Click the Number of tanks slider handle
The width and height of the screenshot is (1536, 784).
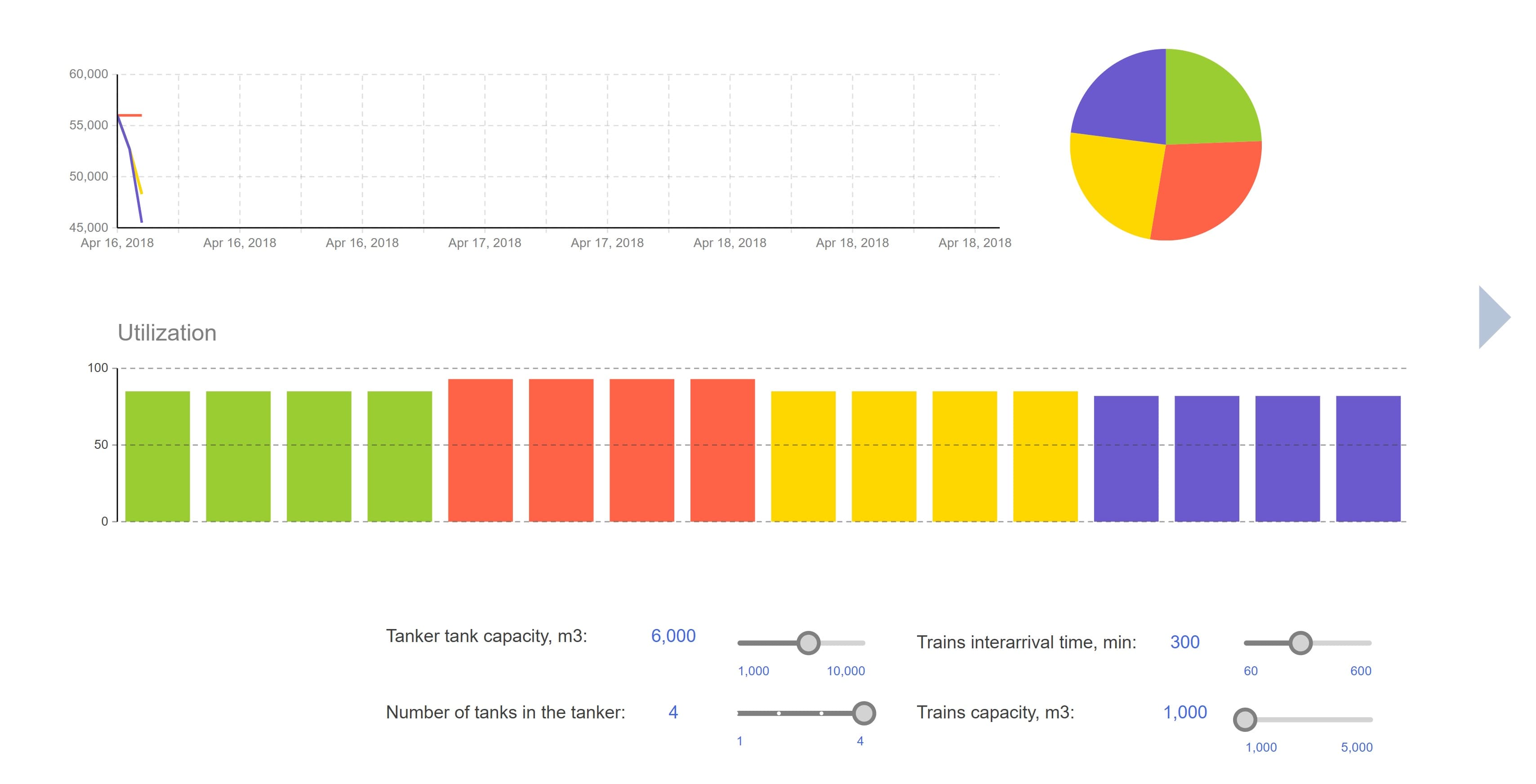coord(864,713)
